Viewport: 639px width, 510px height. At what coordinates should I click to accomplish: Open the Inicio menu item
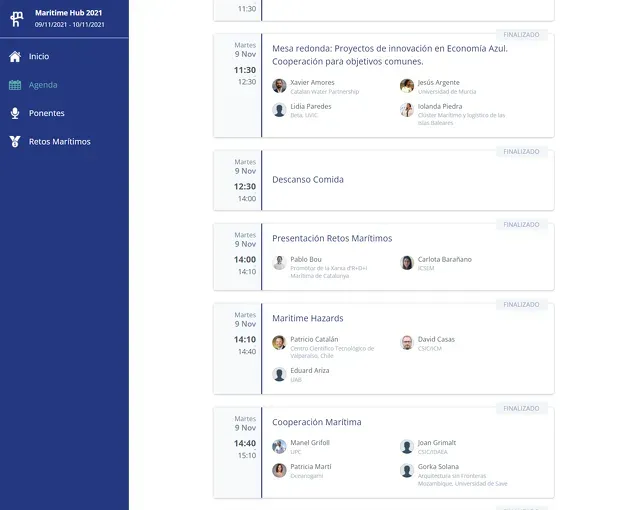click(39, 56)
